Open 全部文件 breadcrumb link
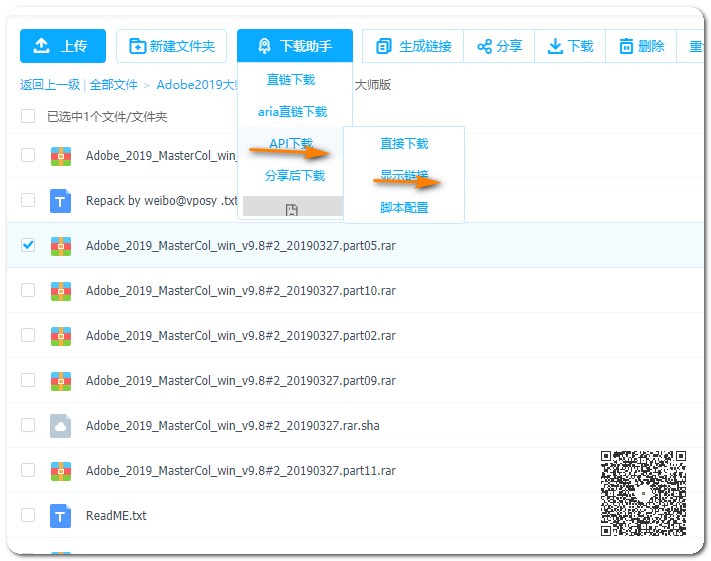 113,84
